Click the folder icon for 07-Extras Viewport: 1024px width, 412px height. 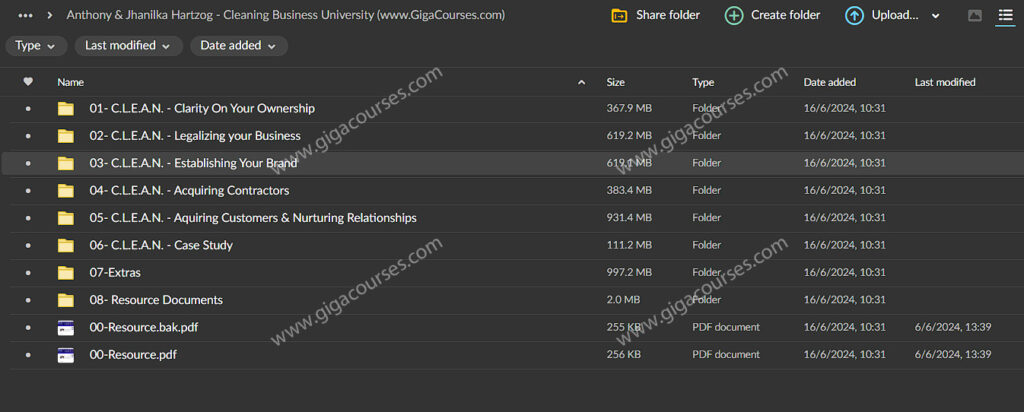66,272
